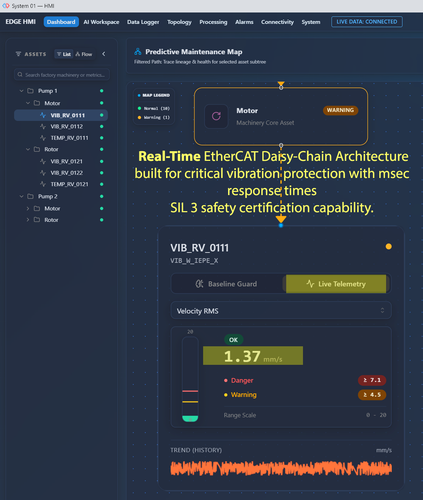
Task: Click Warning (1) legend entry
Action: [x=154, y=117]
